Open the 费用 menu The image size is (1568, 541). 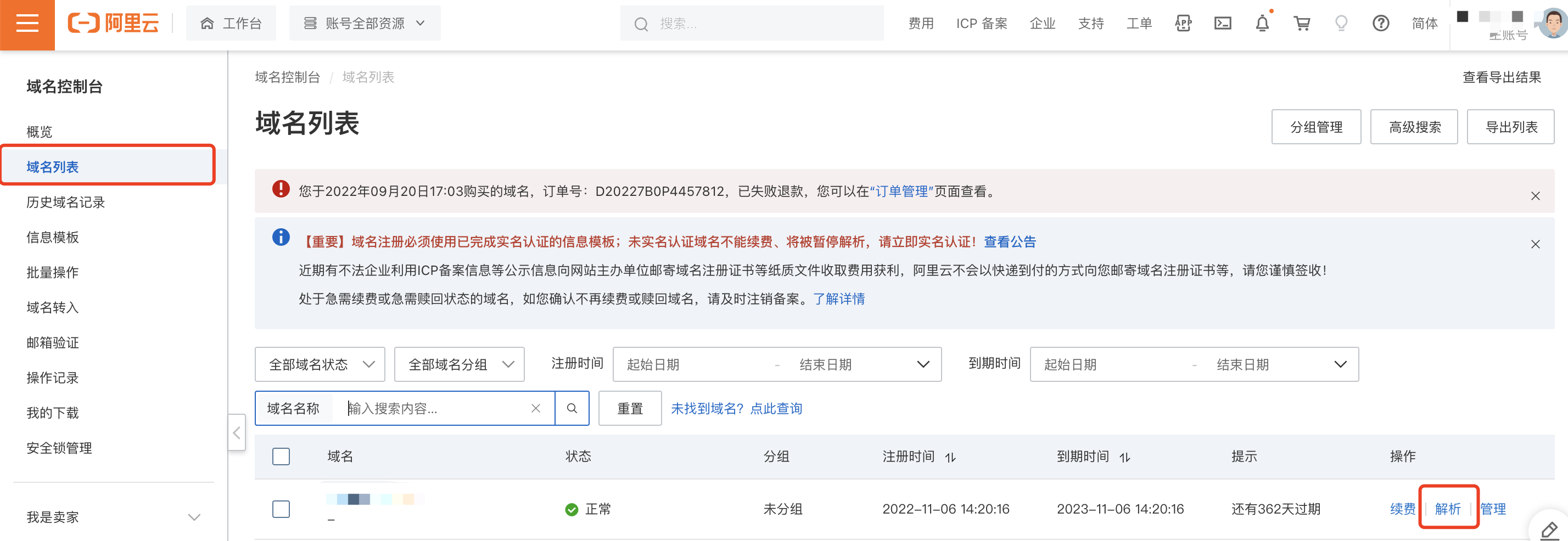[x=920, y=24]
